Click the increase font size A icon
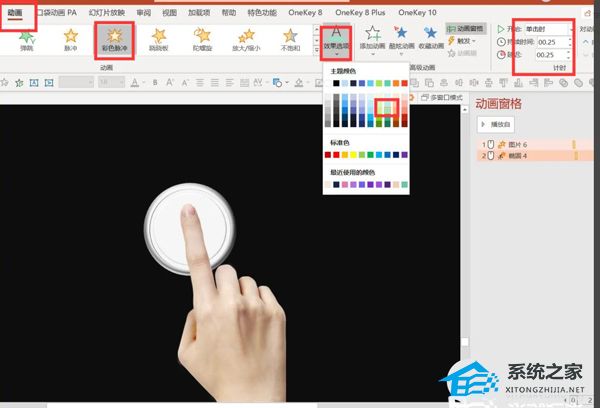Screen dimensions: 600x408 pyautogui.click(x=170, y=82)
